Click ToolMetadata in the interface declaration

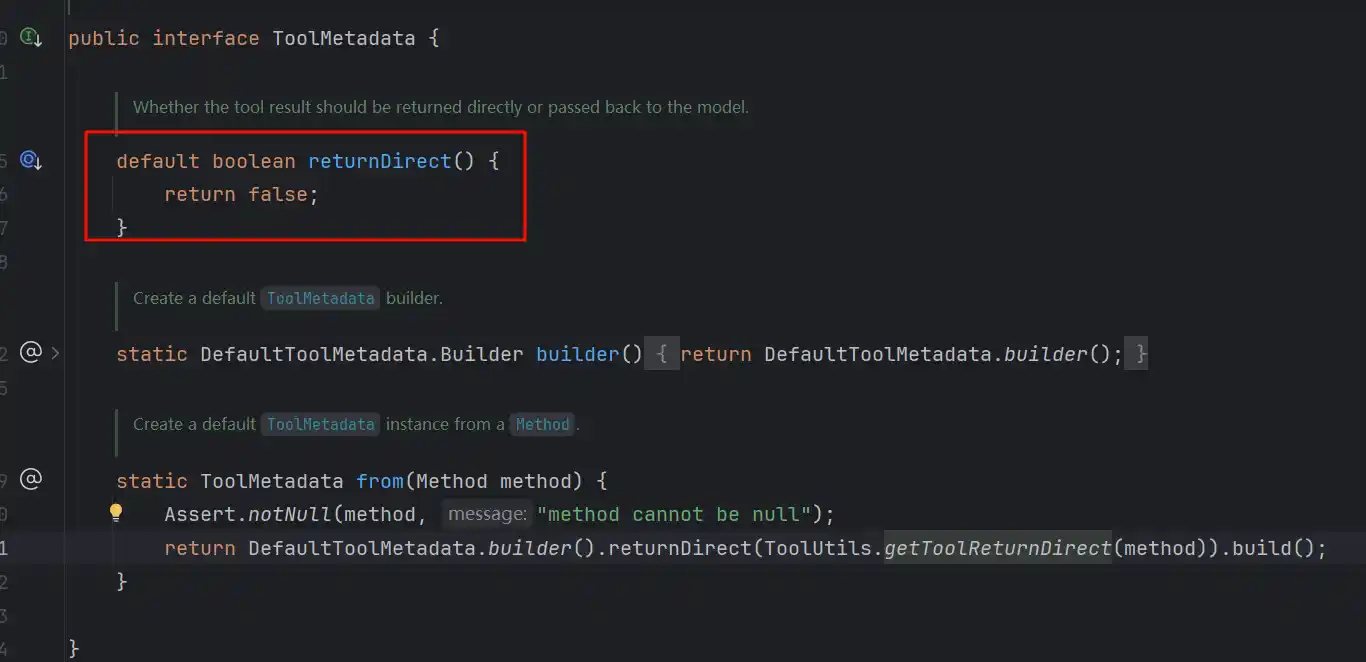pos(343,39)
